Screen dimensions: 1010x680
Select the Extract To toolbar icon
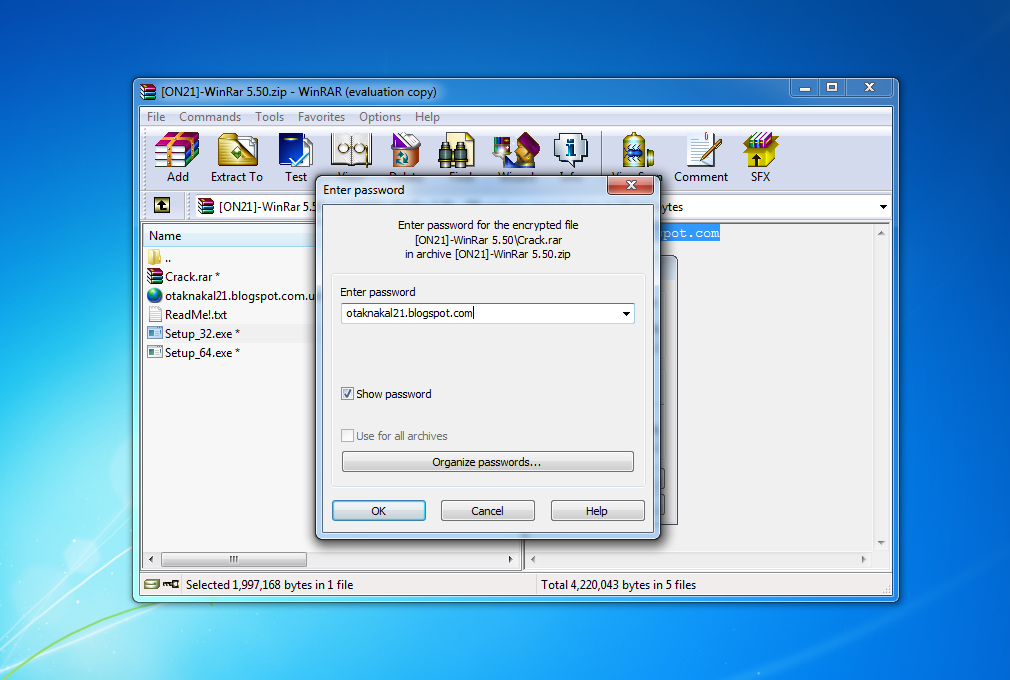click(x=237, y=152)
